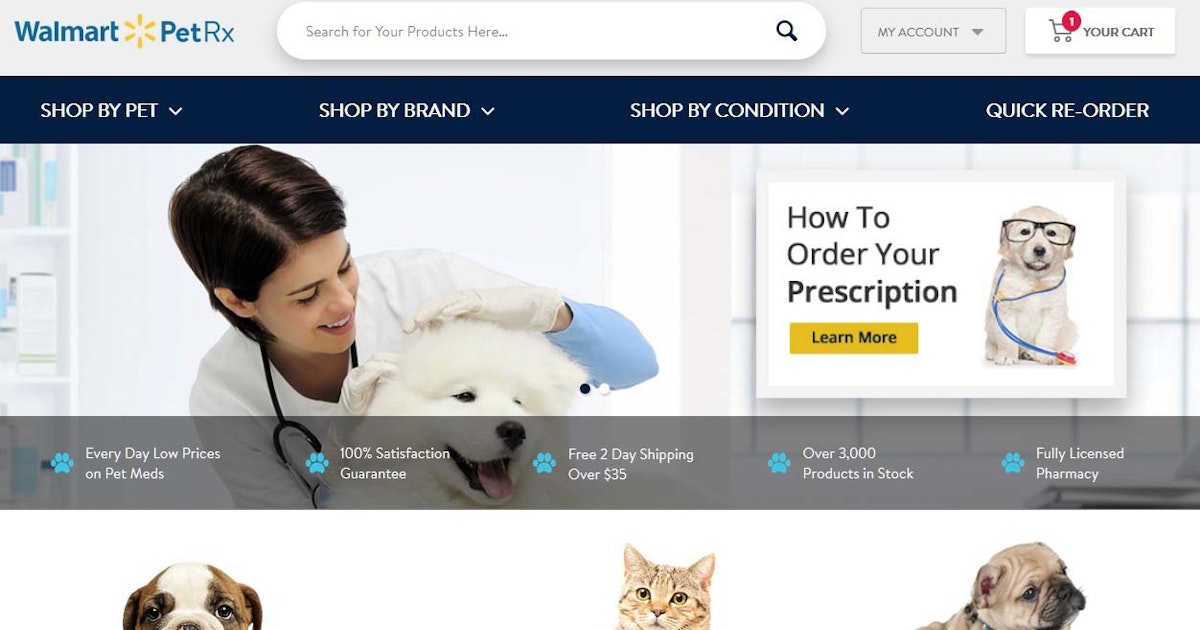Viewport: 1200px width, 630px height.
Task: Click the product search input field
Action: [535, 31]
